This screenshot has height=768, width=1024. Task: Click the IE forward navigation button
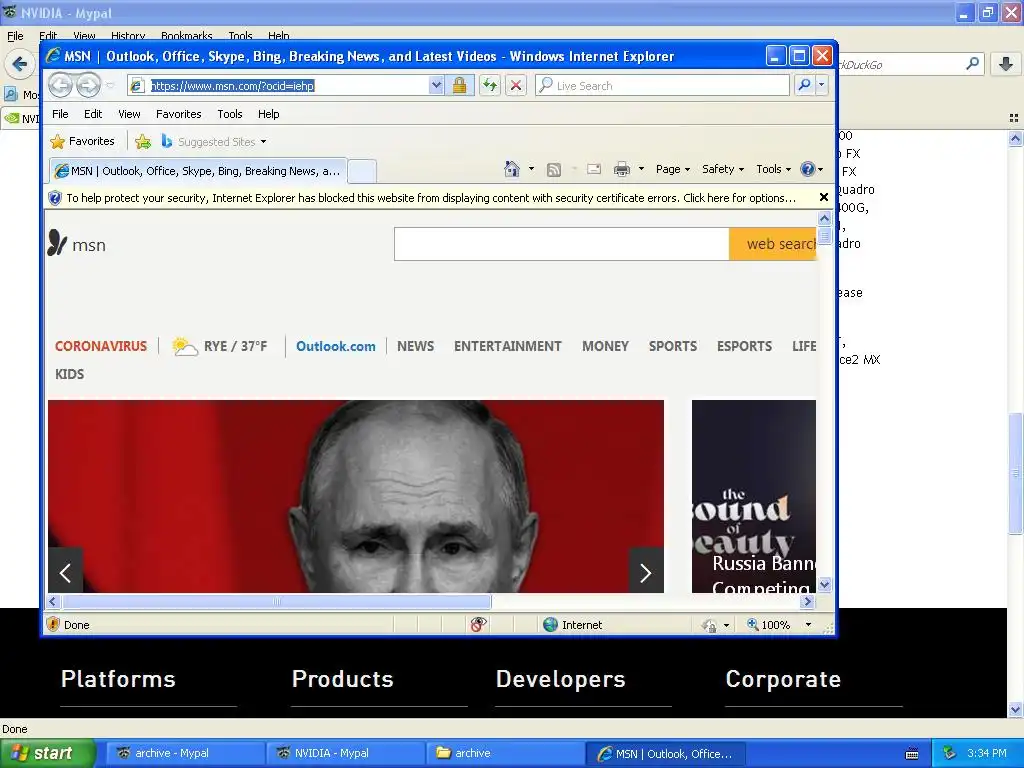88,85
